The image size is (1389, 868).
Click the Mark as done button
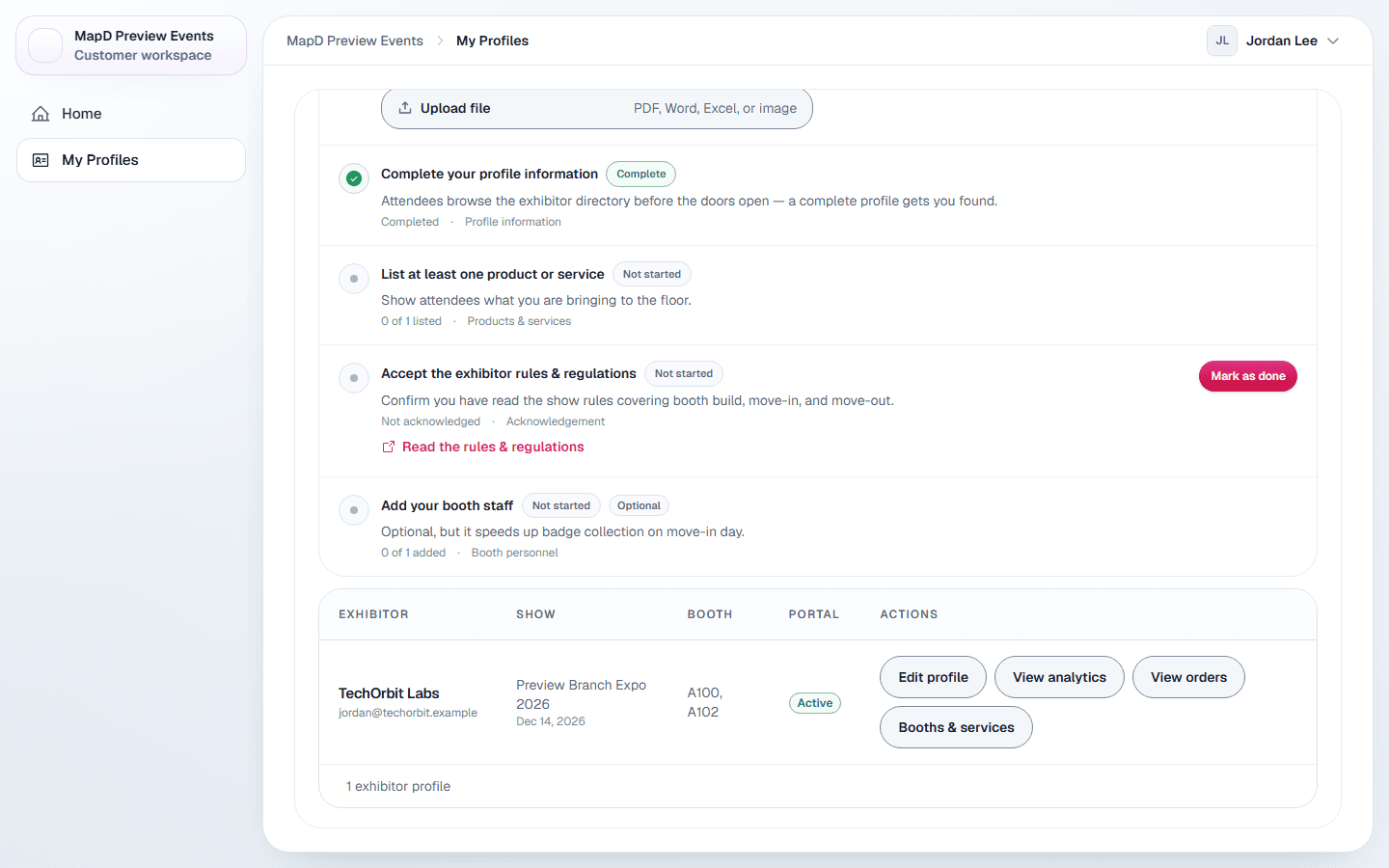tap(1248, 376)
